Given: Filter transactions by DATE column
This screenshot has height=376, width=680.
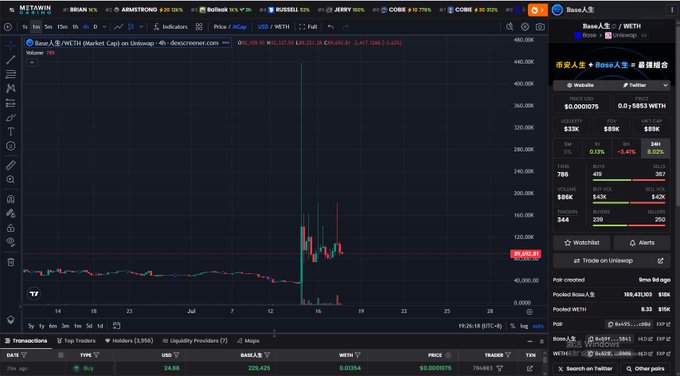Looking at the screenshot, I should click(x=24, y=355).
